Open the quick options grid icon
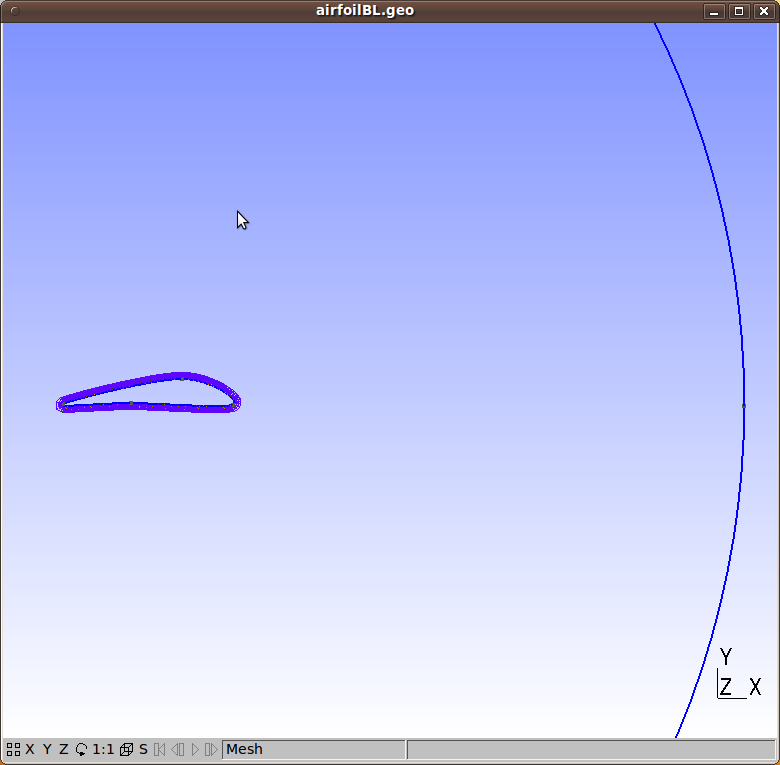This screenshot has height=765, width=780. 13,750
